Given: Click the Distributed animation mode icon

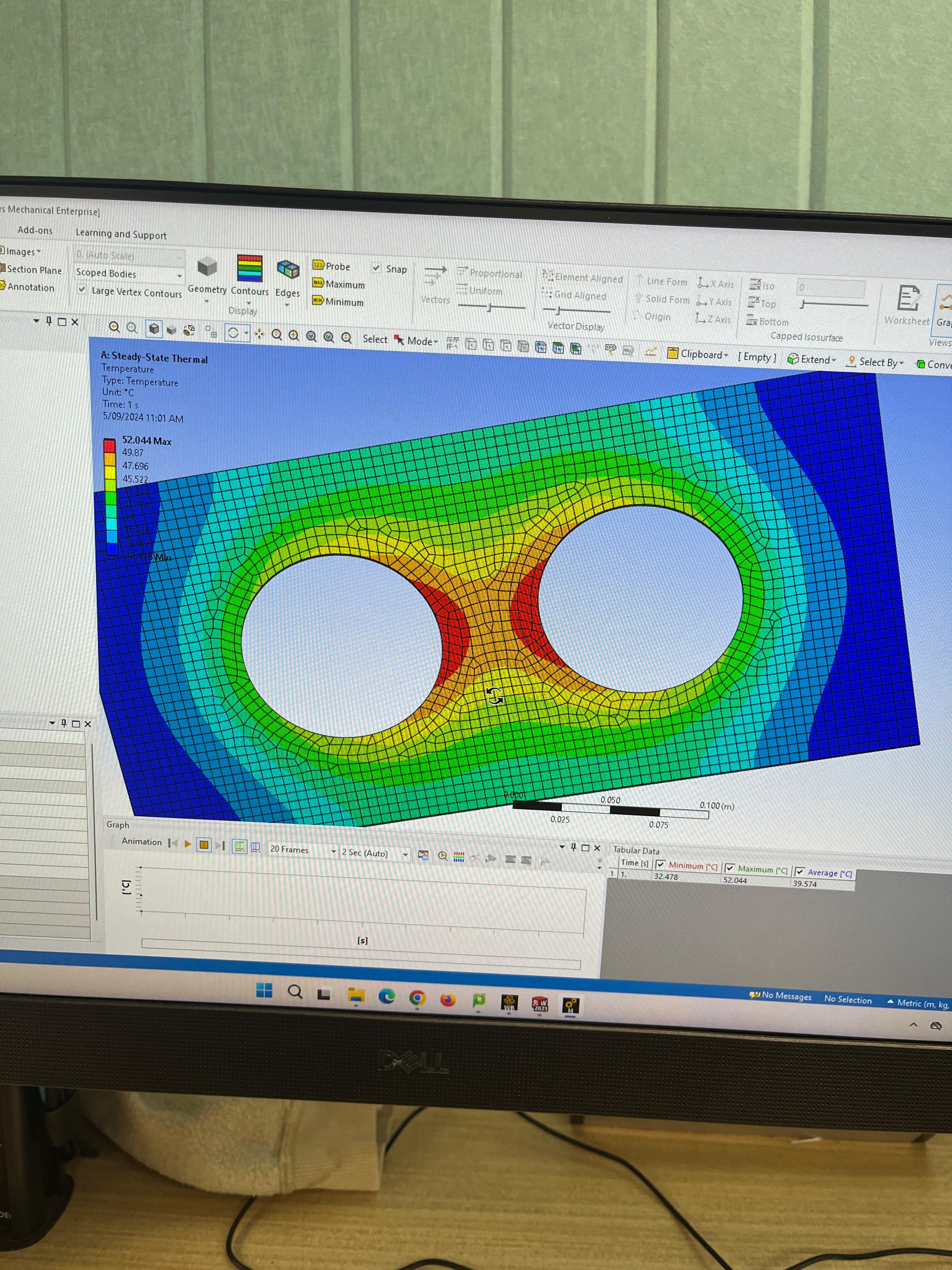Looking at the screenshot, I should [239, 847].
